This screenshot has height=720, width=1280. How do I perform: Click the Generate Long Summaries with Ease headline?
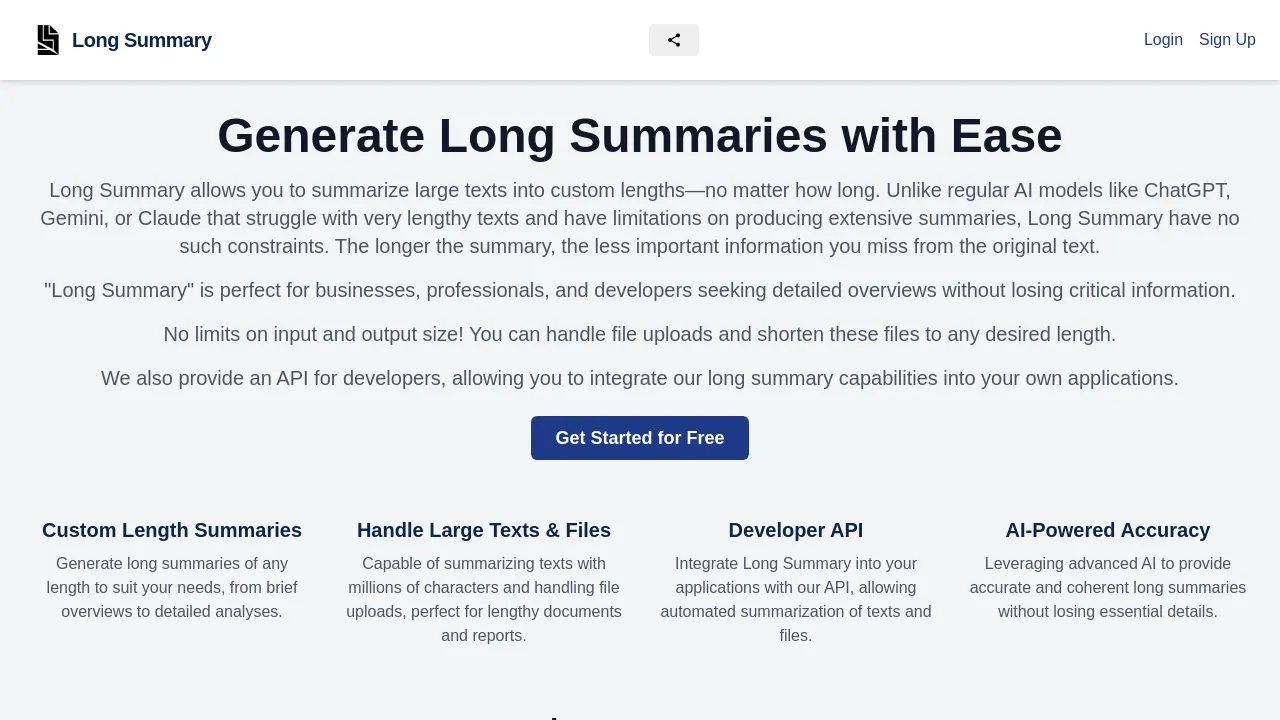640,137
